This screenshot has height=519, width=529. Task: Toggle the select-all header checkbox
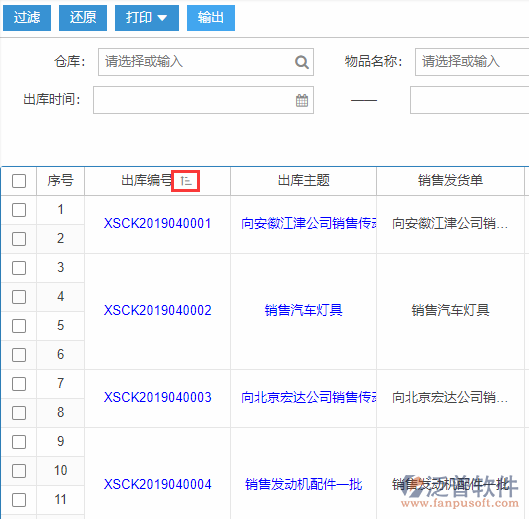pyautogui.click(x=19, y=181)
